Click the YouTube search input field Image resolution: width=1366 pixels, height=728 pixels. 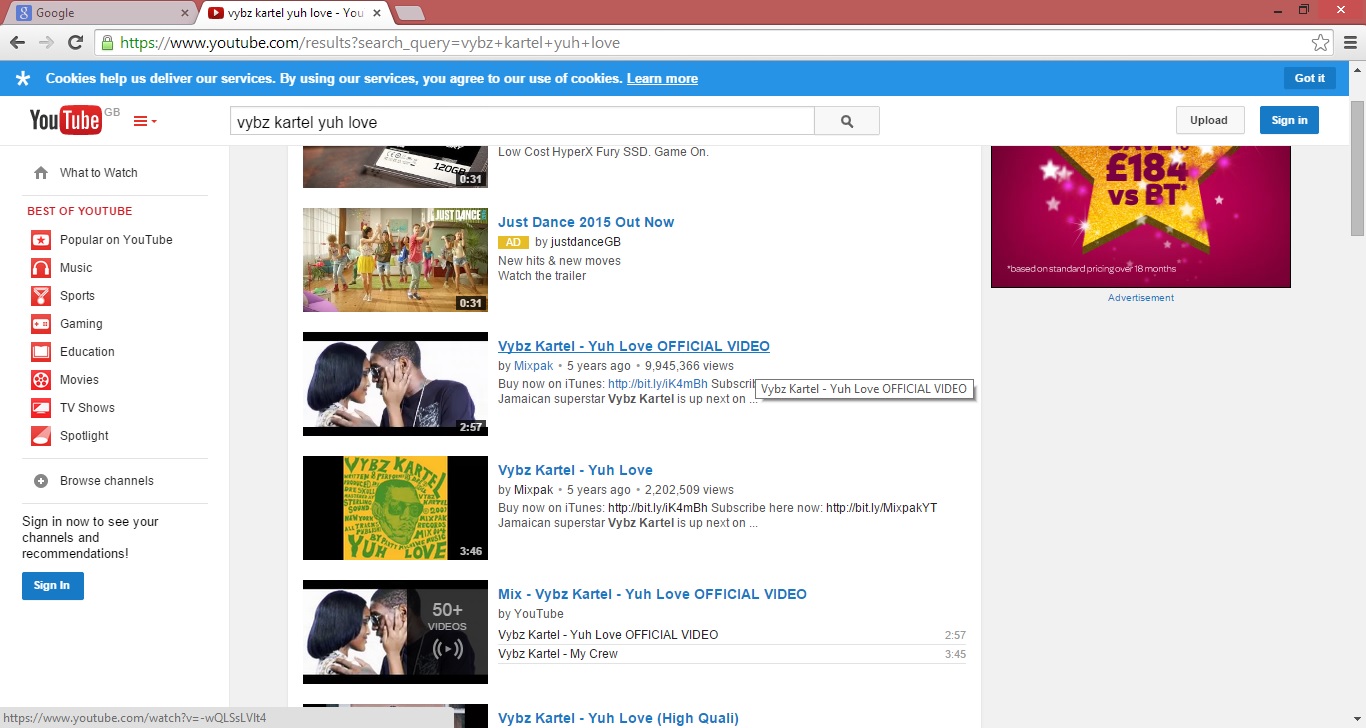click(x=522, y=122)
